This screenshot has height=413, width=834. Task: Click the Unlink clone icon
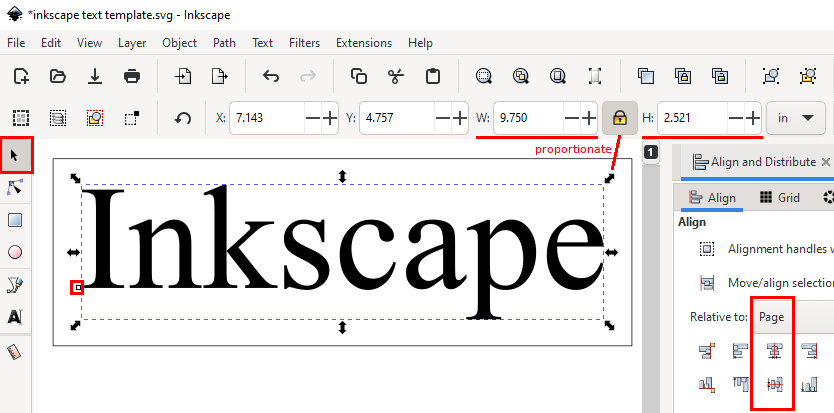(720, 76)
